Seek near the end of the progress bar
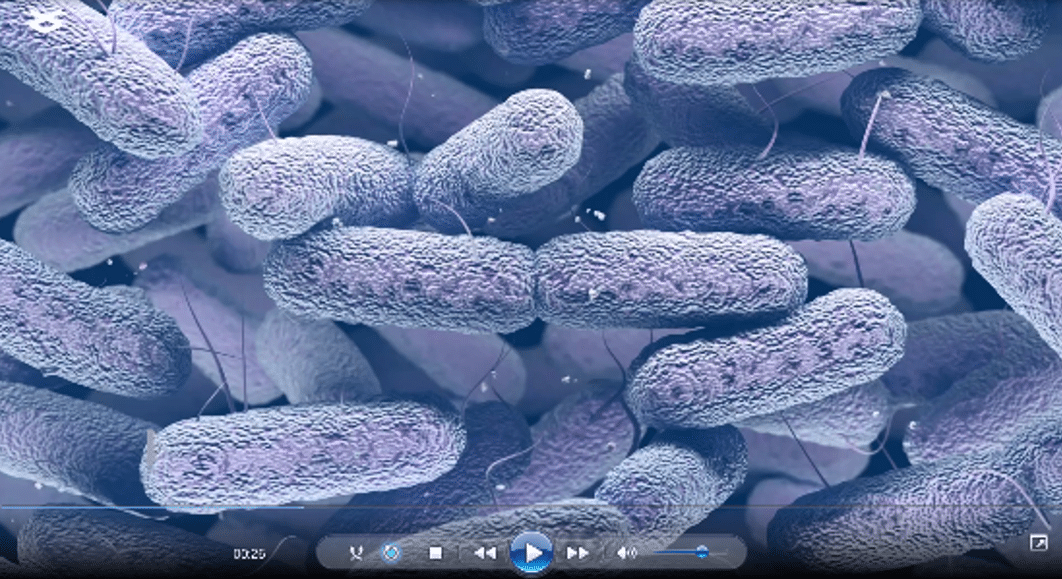Image resolution: width=1062 pixels, height=579 pixels. click(1040, 507)
